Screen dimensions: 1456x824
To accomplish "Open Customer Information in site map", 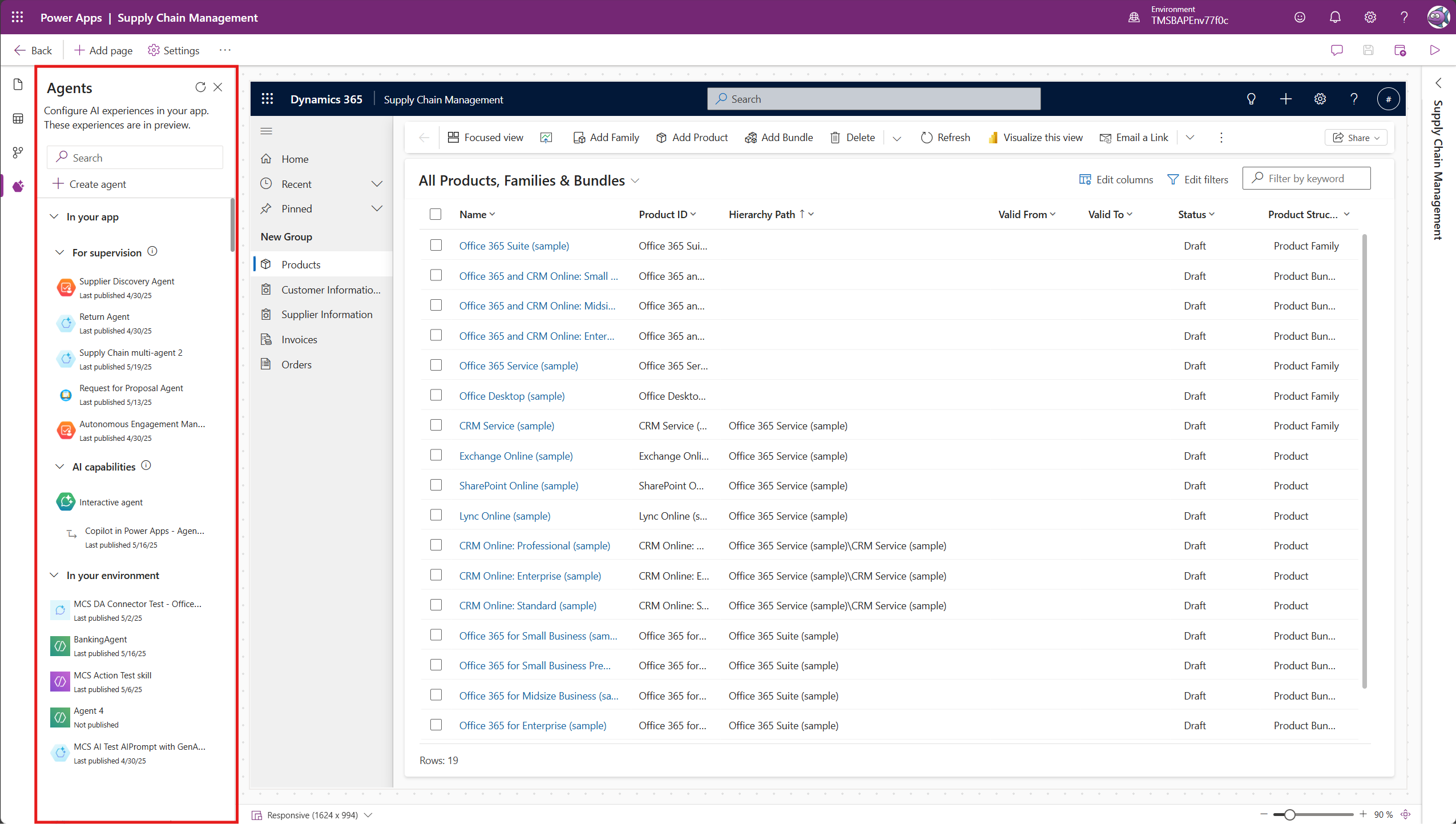I will [x=322, y=290].
